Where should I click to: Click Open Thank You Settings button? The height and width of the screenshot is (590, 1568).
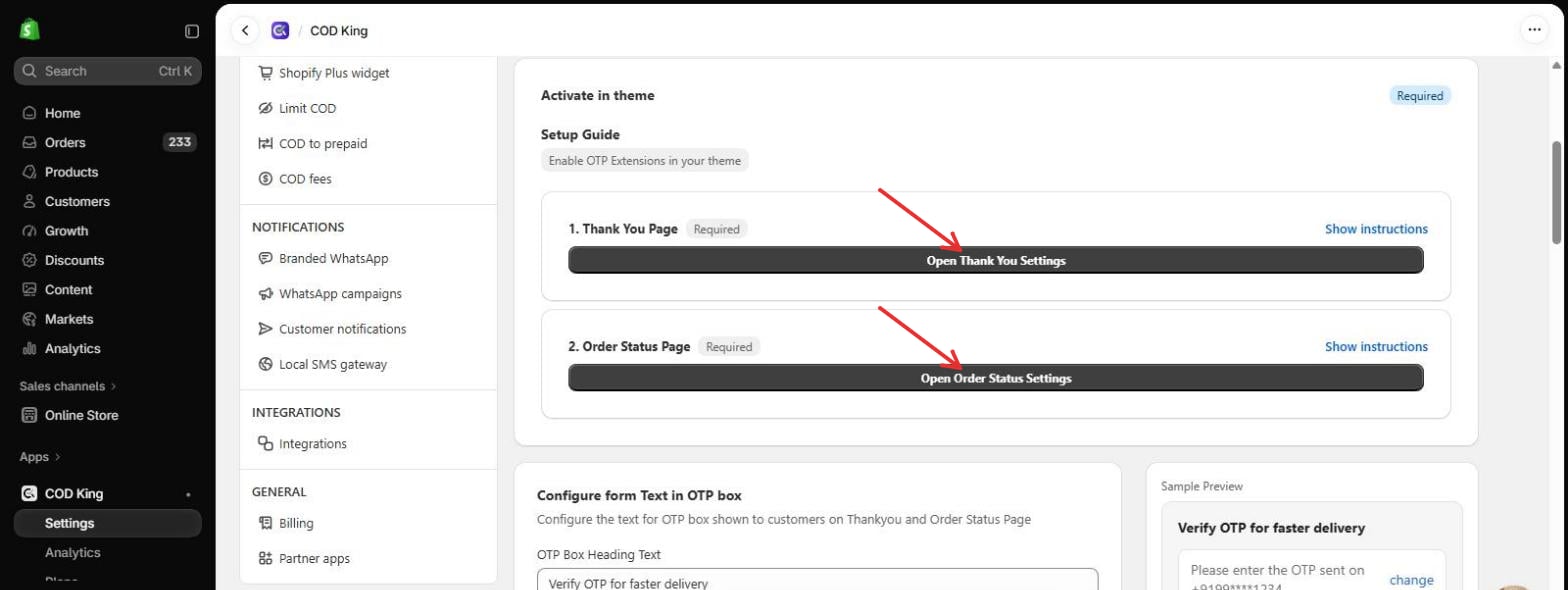coord(995,260)
